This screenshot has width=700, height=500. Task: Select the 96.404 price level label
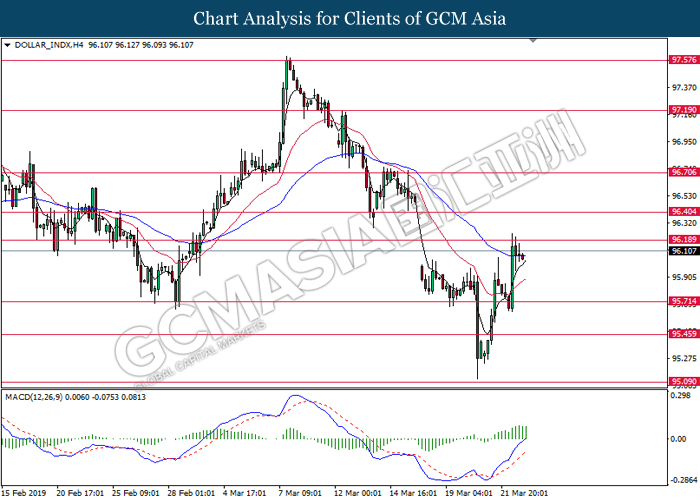tap(683, 212)
